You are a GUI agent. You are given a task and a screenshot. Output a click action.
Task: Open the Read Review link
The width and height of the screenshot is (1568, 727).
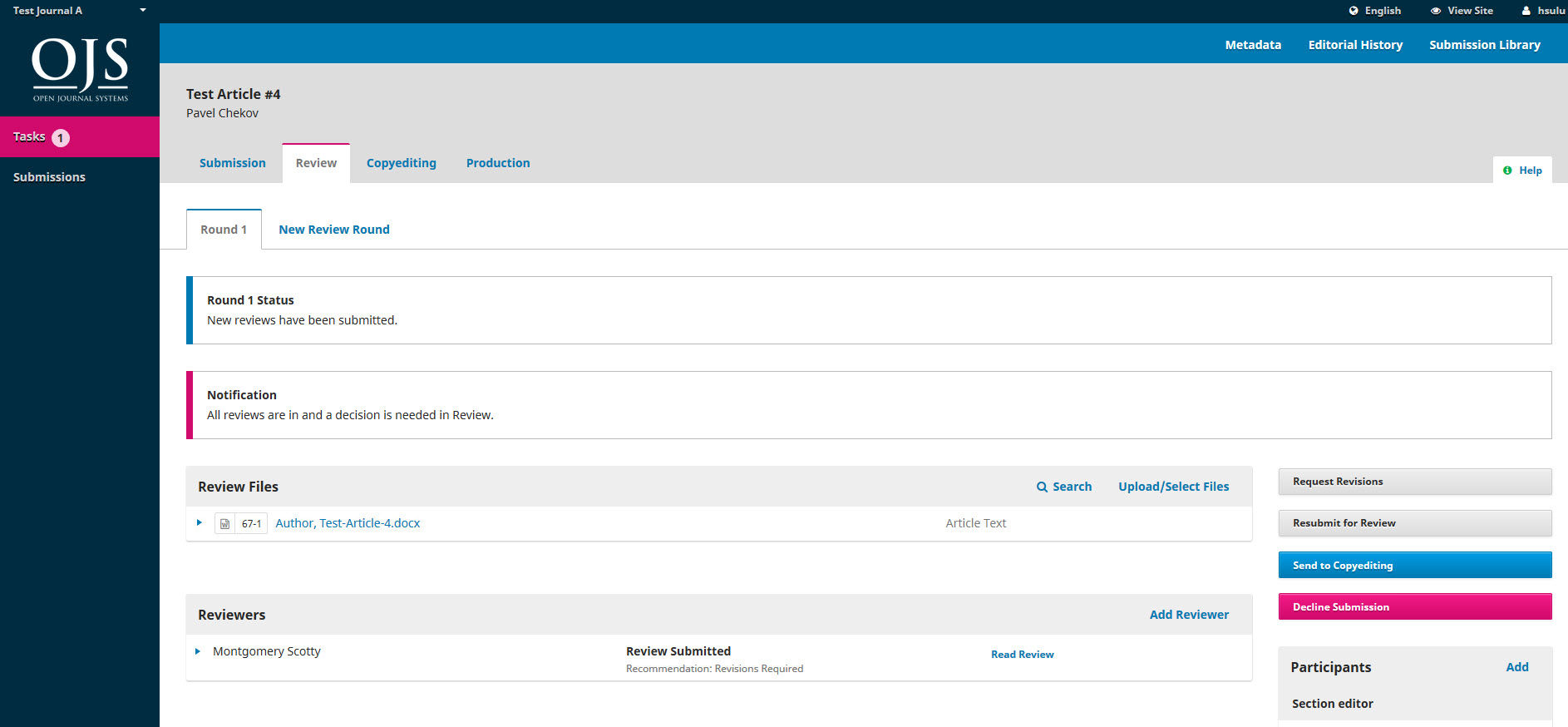[x=1022, y=655]
